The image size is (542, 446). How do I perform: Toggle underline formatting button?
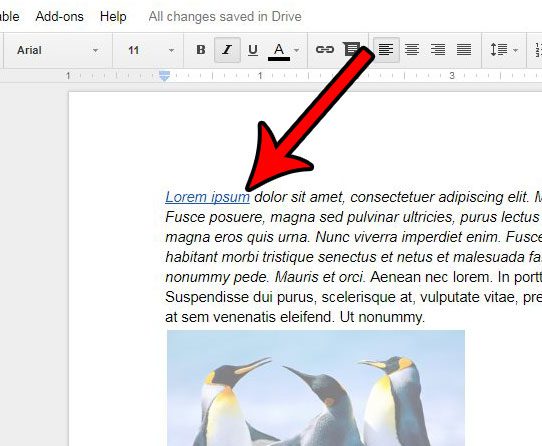coord(253,50)
